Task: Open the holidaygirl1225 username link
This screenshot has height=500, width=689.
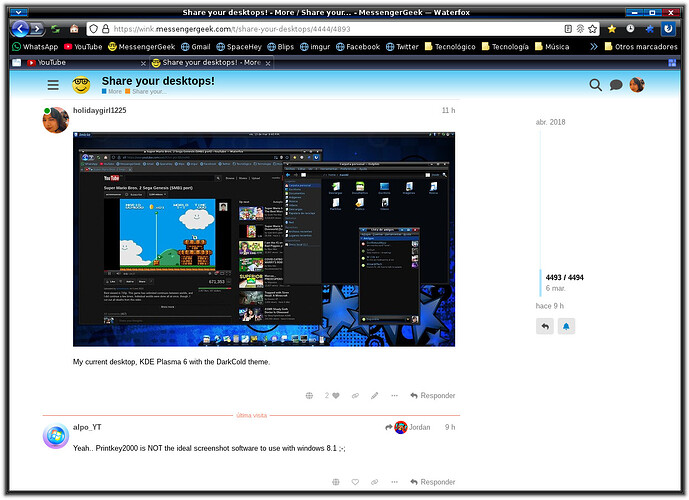Action: tap(99, 110)
